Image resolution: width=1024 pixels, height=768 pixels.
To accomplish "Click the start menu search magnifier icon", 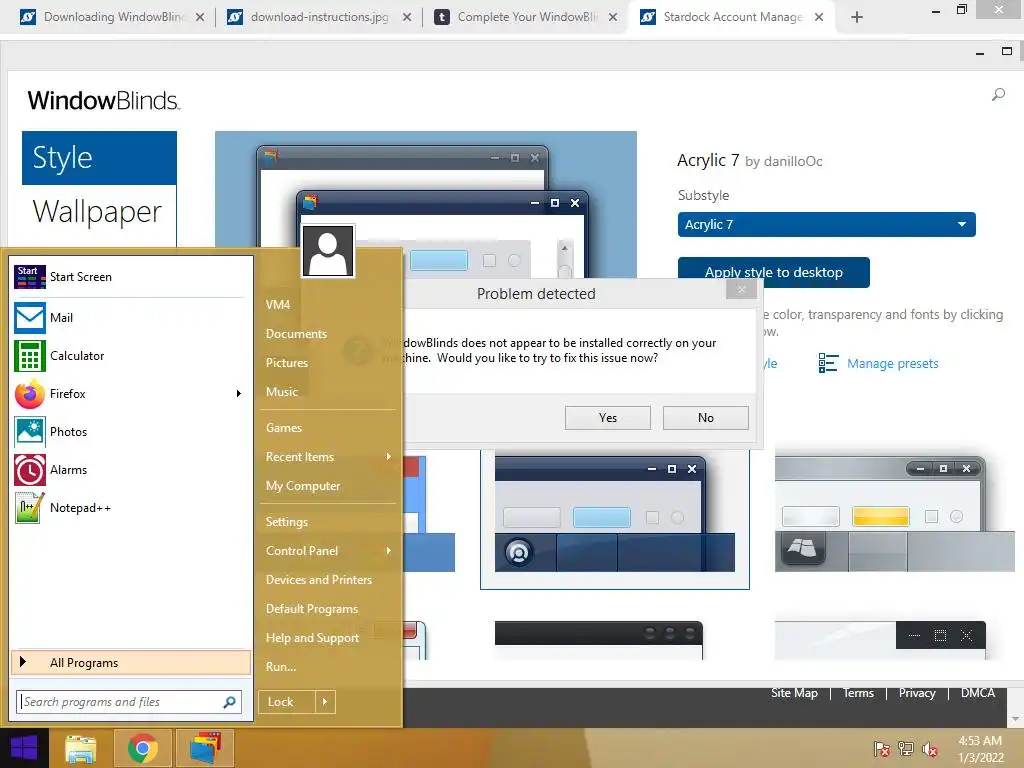I will pos(229,702).
